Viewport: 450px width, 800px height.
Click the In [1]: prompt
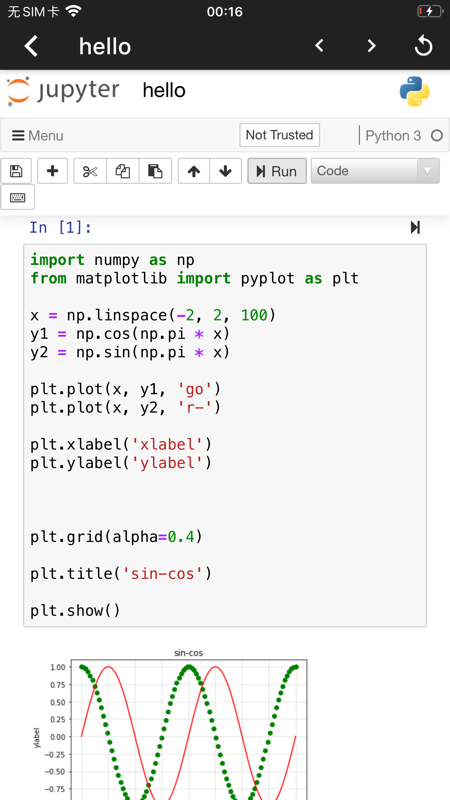pos(61,228)
